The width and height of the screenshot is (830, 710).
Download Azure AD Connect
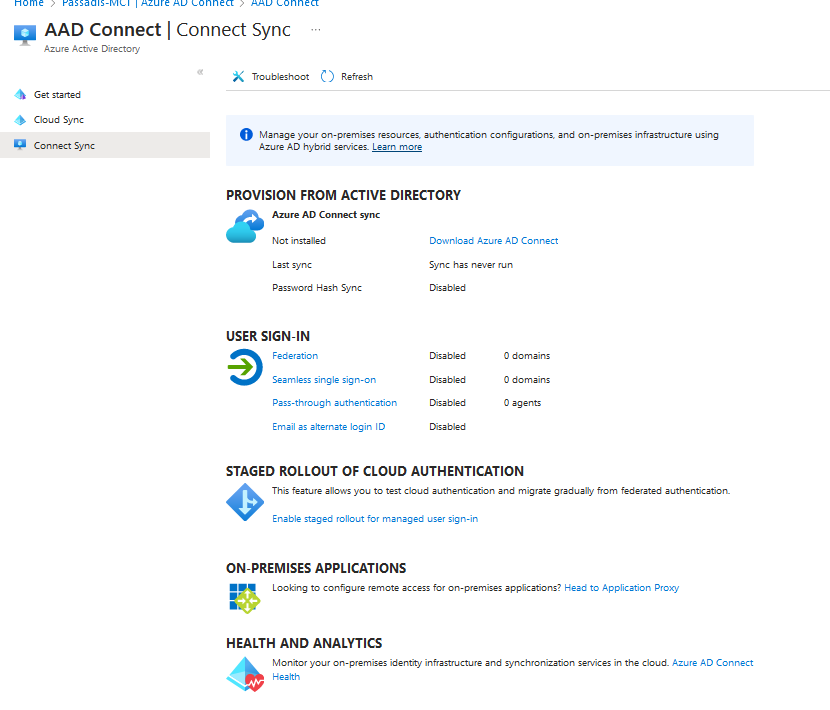click(x=493, y=240)
